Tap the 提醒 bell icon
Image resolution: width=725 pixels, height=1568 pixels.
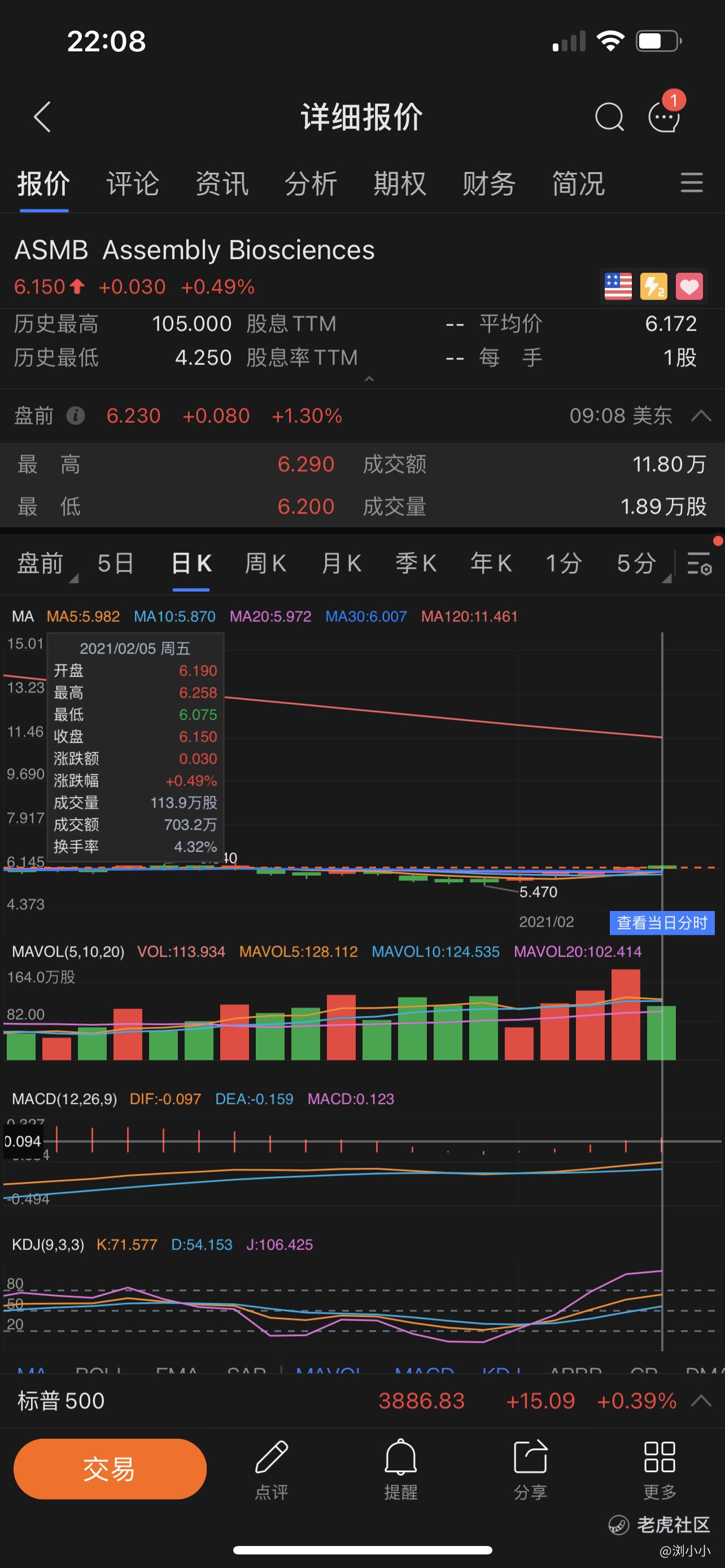pos(400,1469)
